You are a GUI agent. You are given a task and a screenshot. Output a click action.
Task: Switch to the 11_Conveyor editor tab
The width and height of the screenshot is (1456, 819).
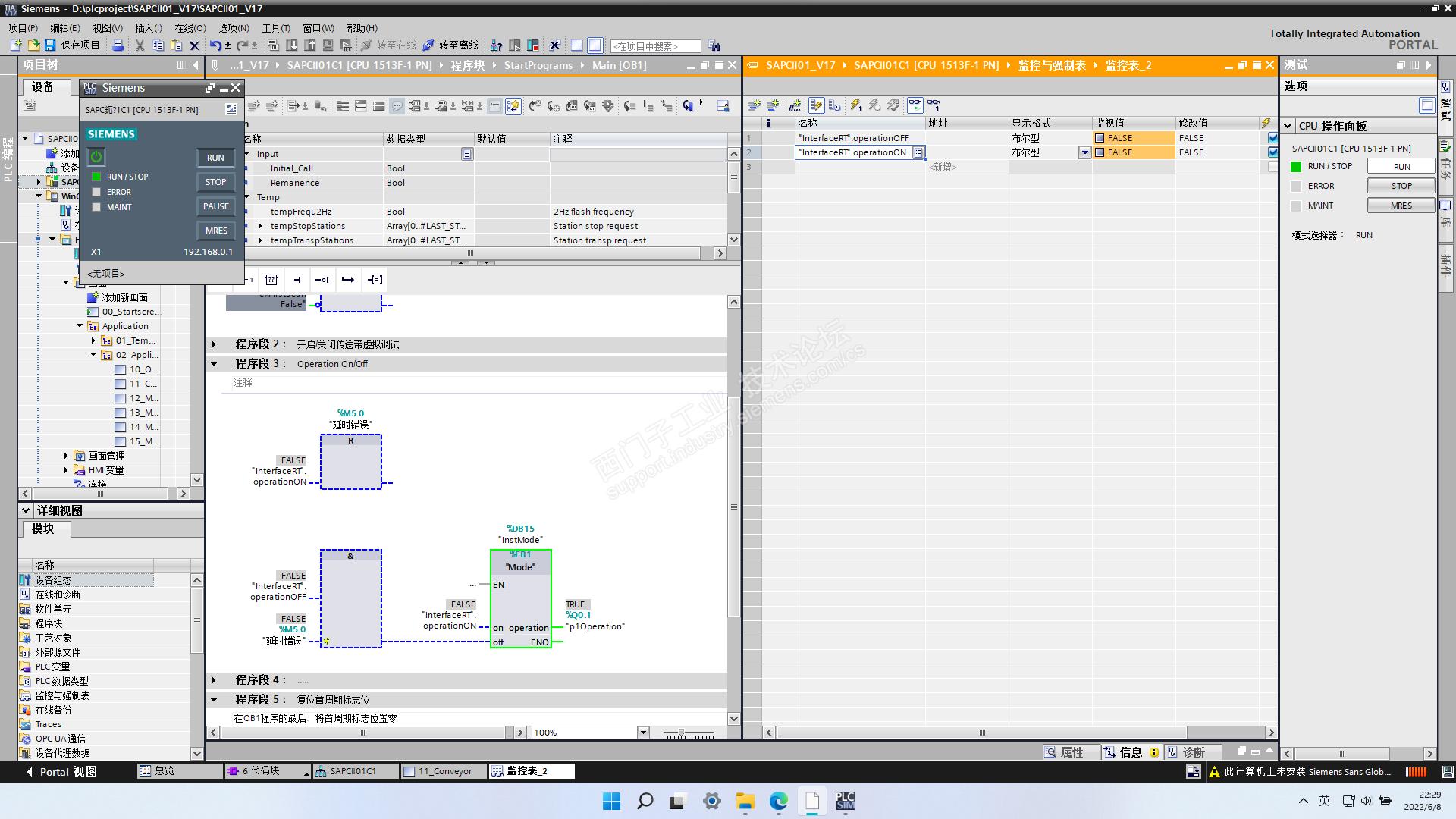coord(444,771)
